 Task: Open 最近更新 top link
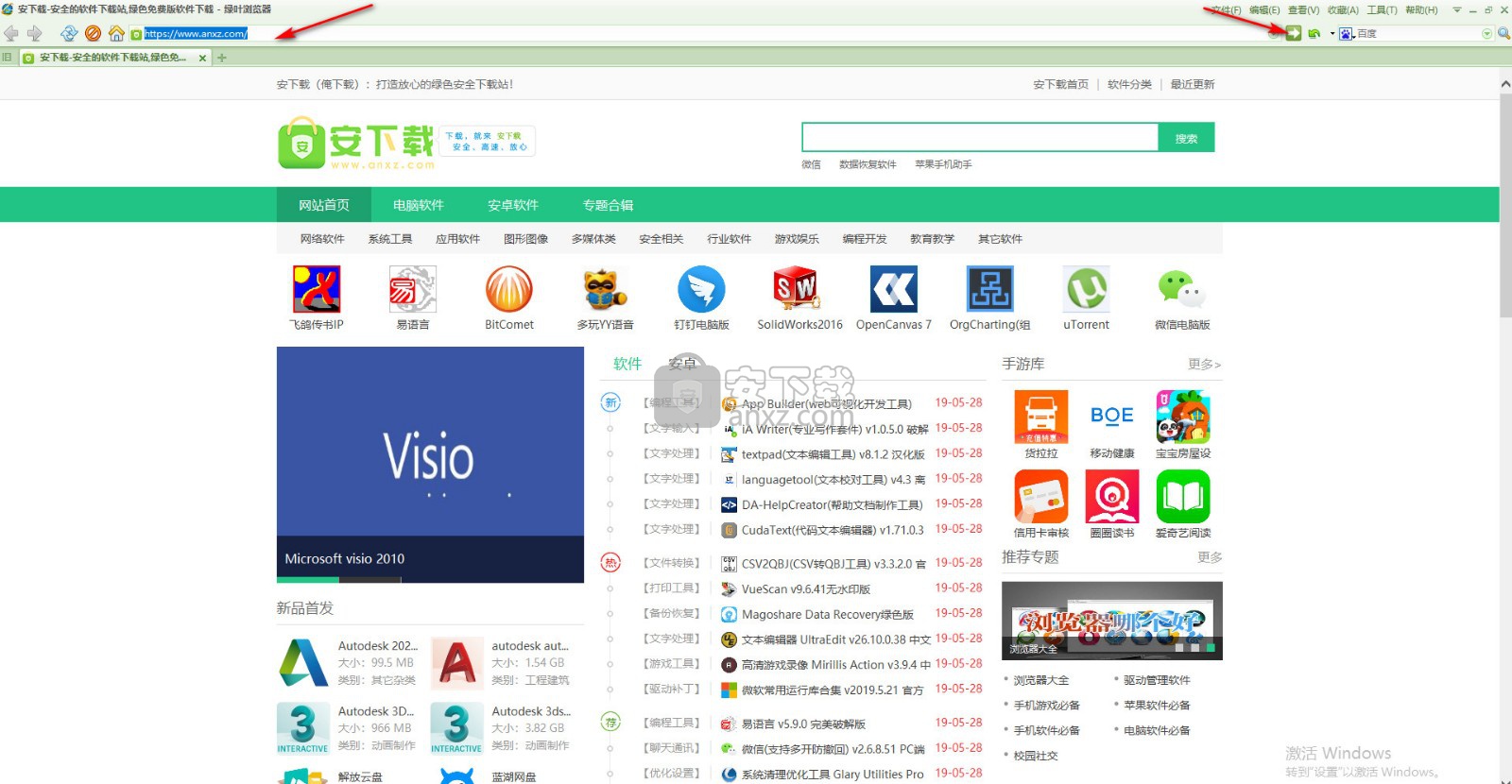pyautogui.click(x=1193, y=85)
